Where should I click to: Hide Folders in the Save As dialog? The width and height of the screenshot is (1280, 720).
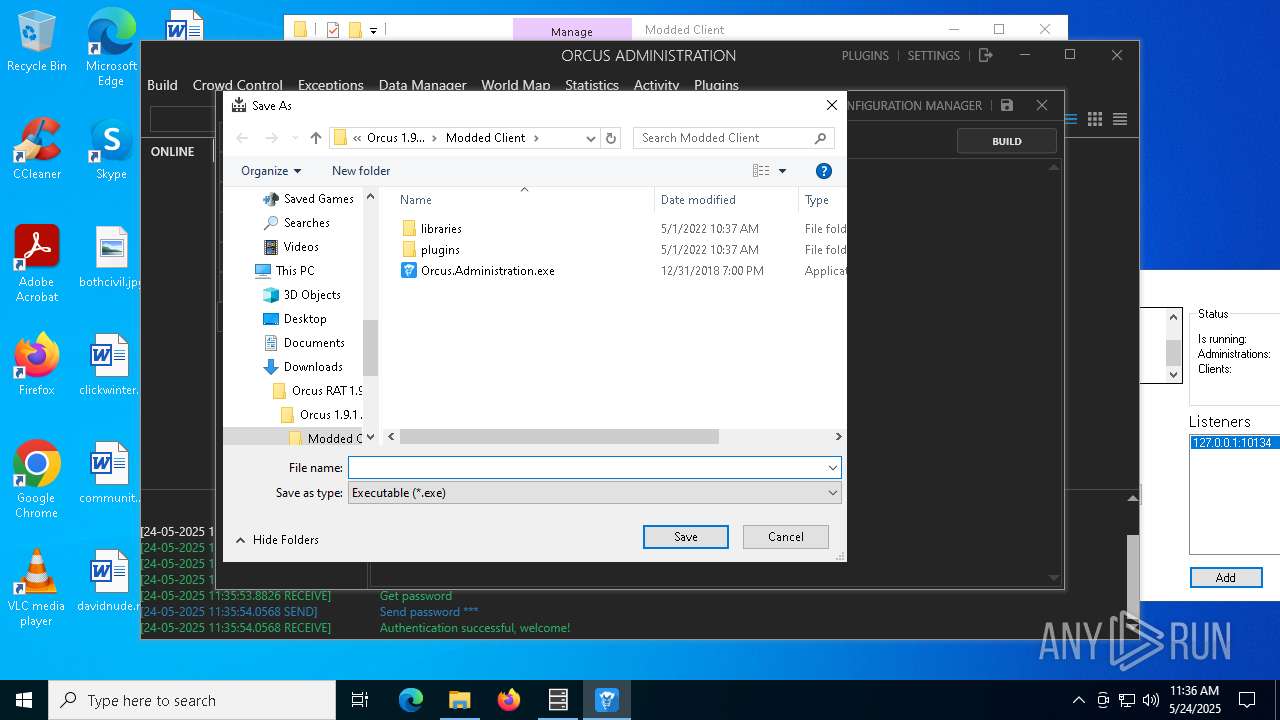[x=277, y=540]
